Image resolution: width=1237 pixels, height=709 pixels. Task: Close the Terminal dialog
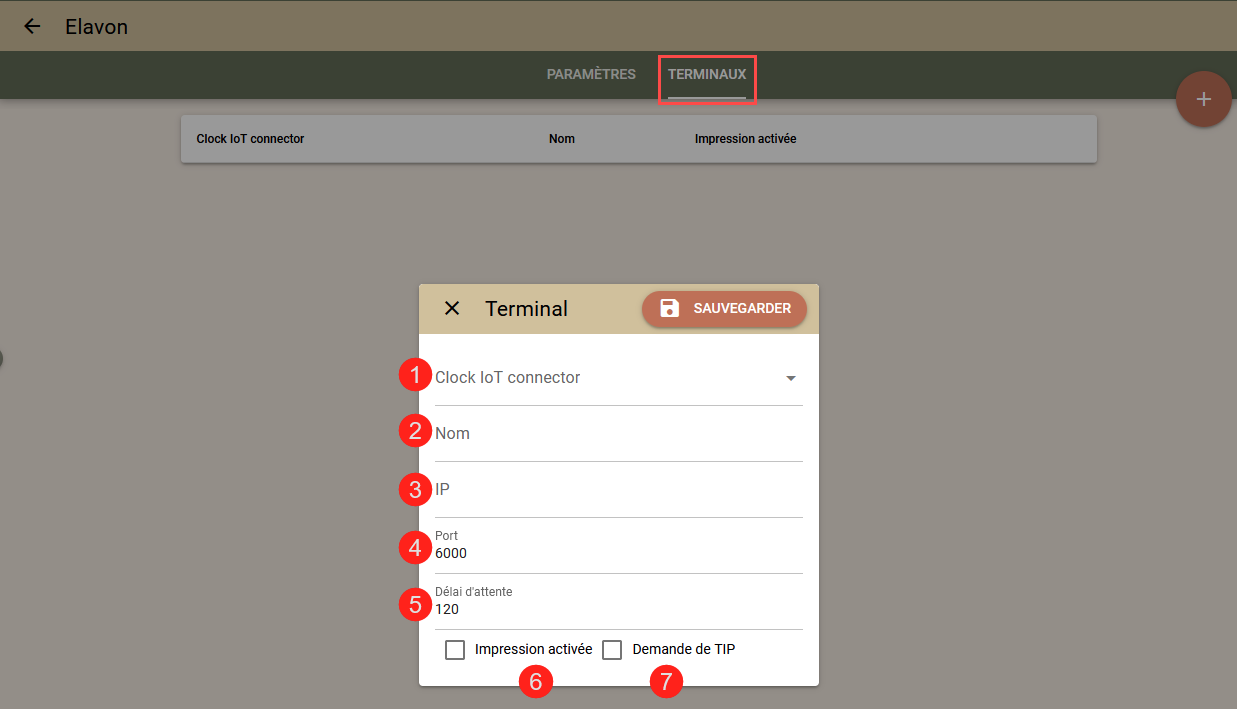point(452,308)
